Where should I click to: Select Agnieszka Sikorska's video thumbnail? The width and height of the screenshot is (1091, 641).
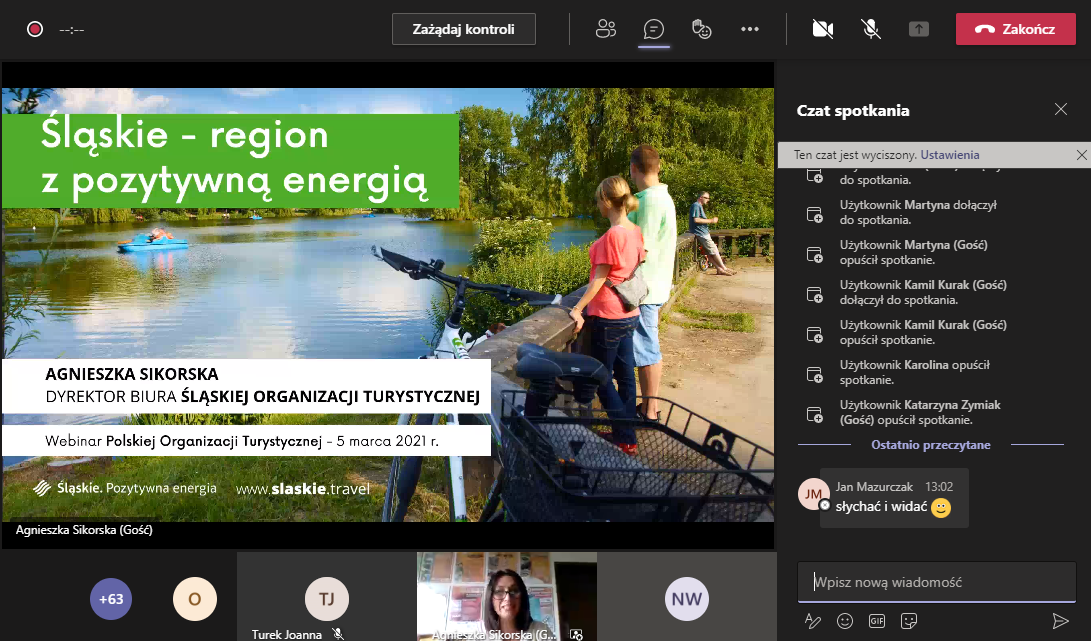tap(506, 596)
